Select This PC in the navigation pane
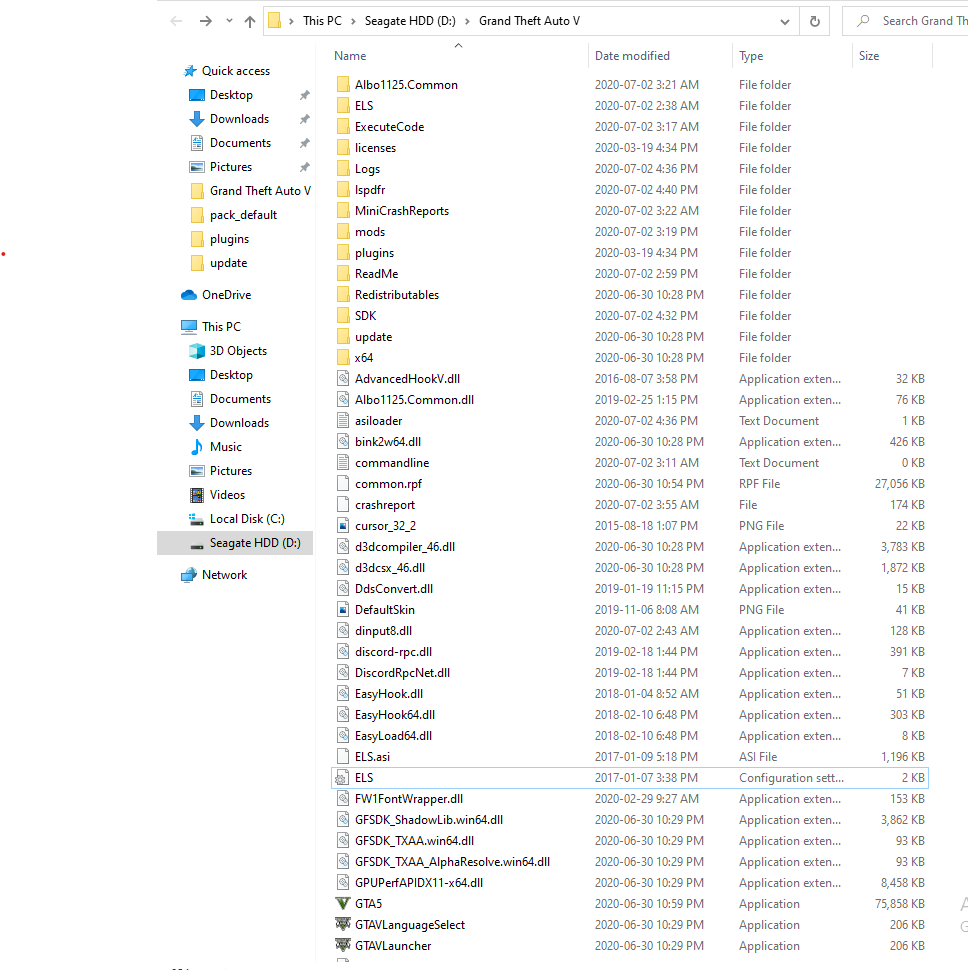The width and height of the screenshot is (968, 970). click(x=221, y=327)
